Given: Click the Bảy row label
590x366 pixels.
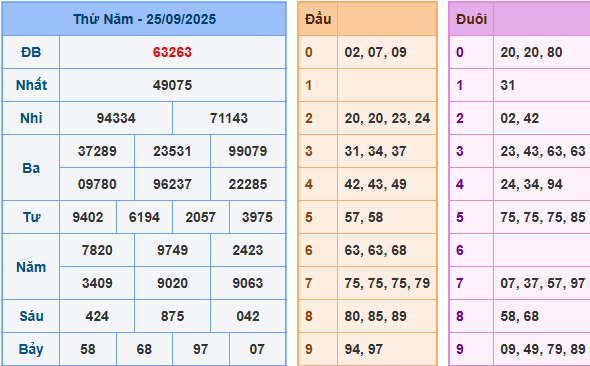Looking at the screenshot, I should coord(31,349).
